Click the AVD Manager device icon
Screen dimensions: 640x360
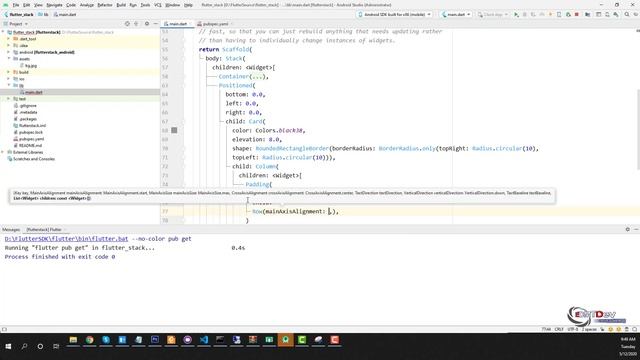(607, 15)
